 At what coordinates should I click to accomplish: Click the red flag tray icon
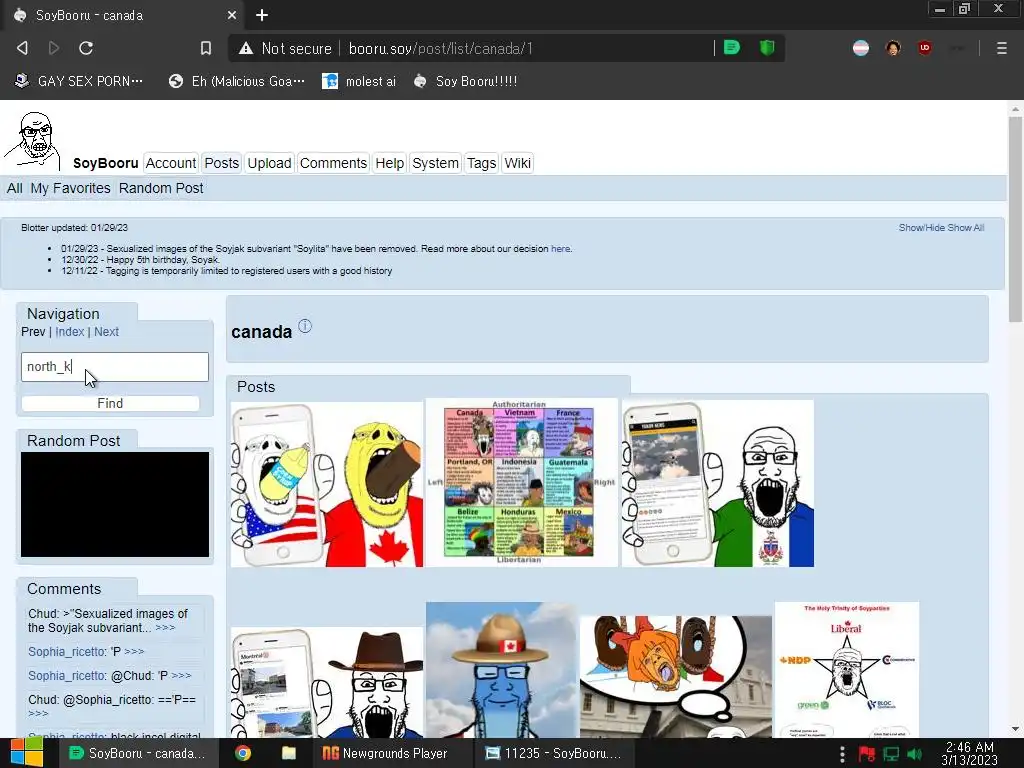coord(867,754)
